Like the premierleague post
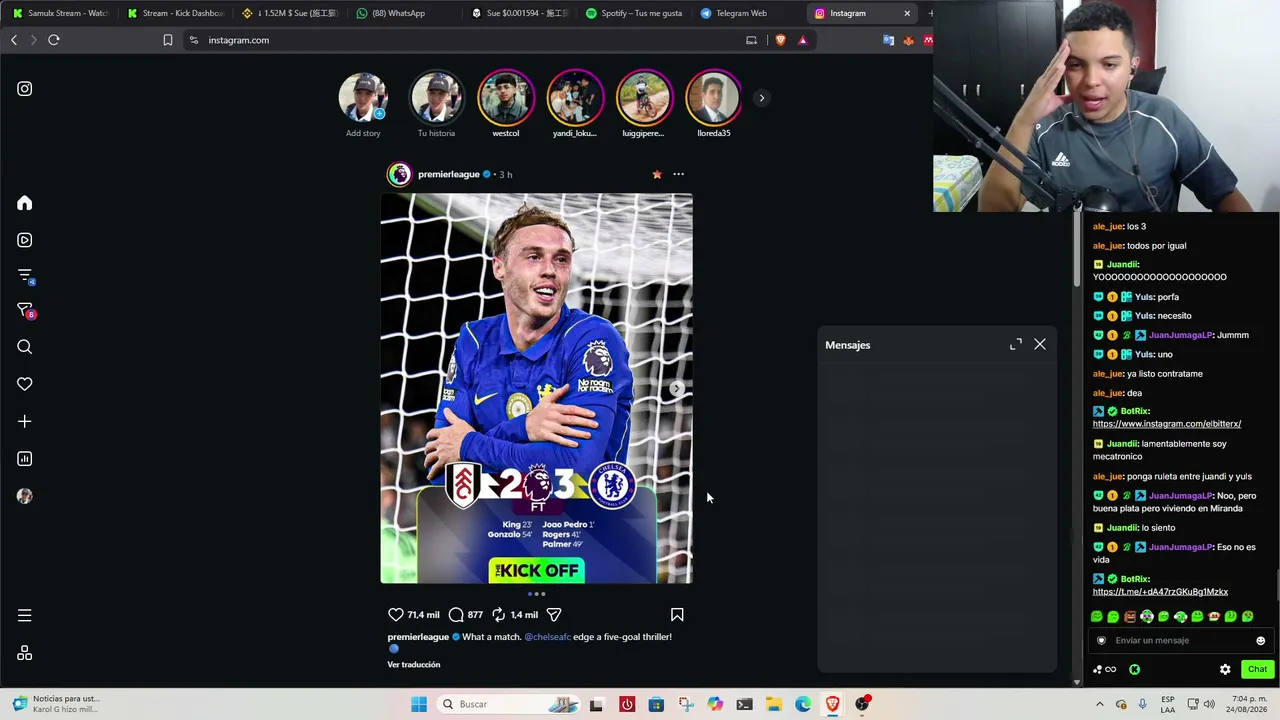1280x720 pixels. (x=396, y=615)
